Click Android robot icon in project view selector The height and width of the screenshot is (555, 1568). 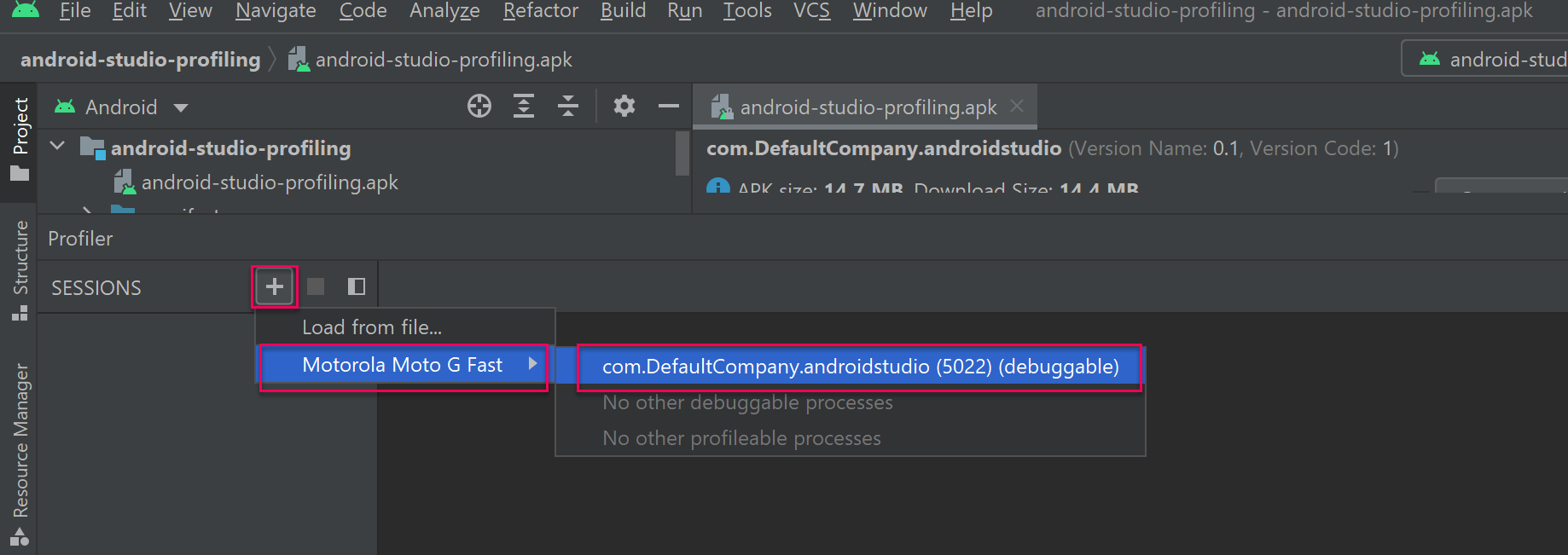[65, 107]
